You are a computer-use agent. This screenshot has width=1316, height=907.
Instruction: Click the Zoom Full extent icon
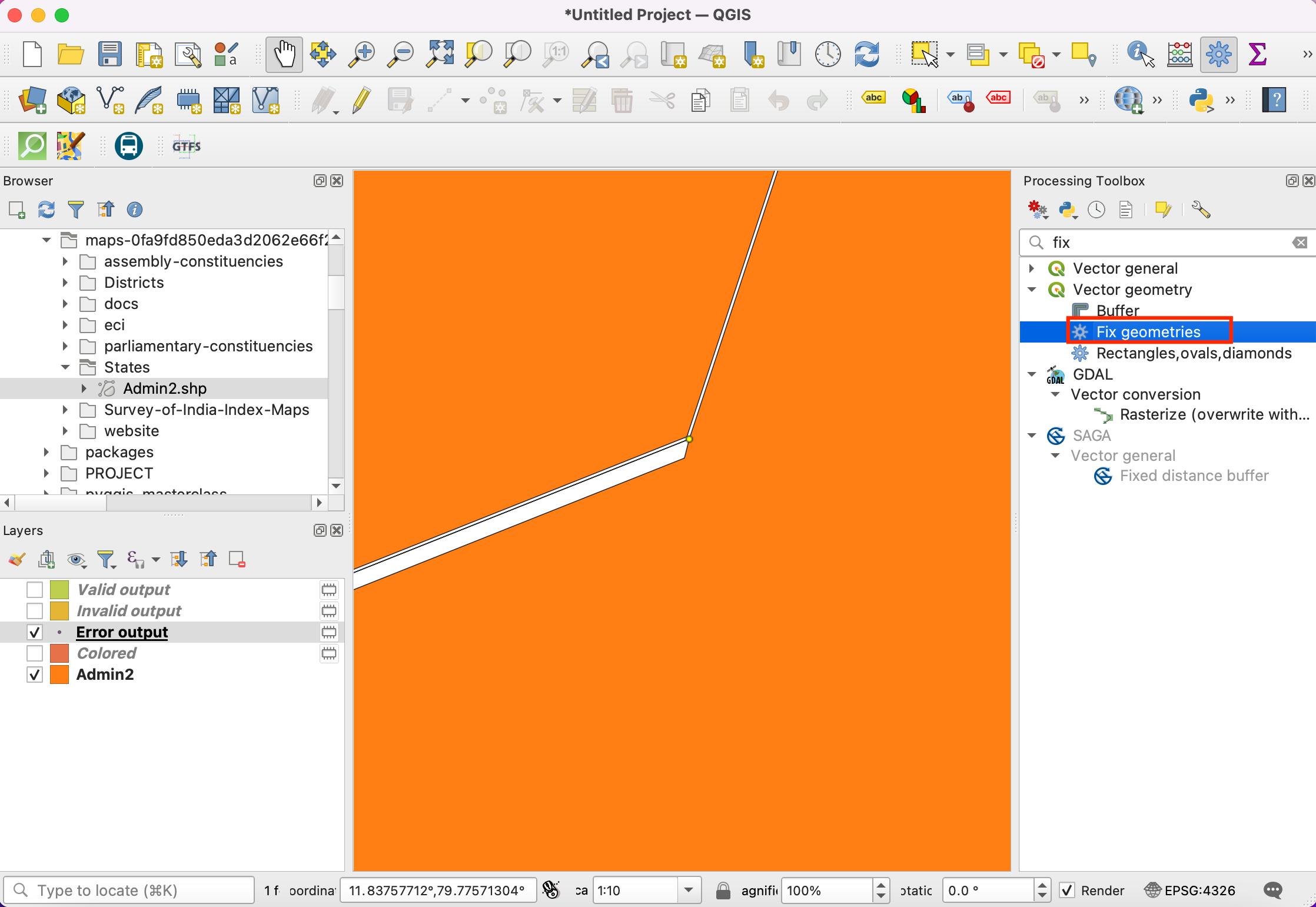[x=440, y=55]
